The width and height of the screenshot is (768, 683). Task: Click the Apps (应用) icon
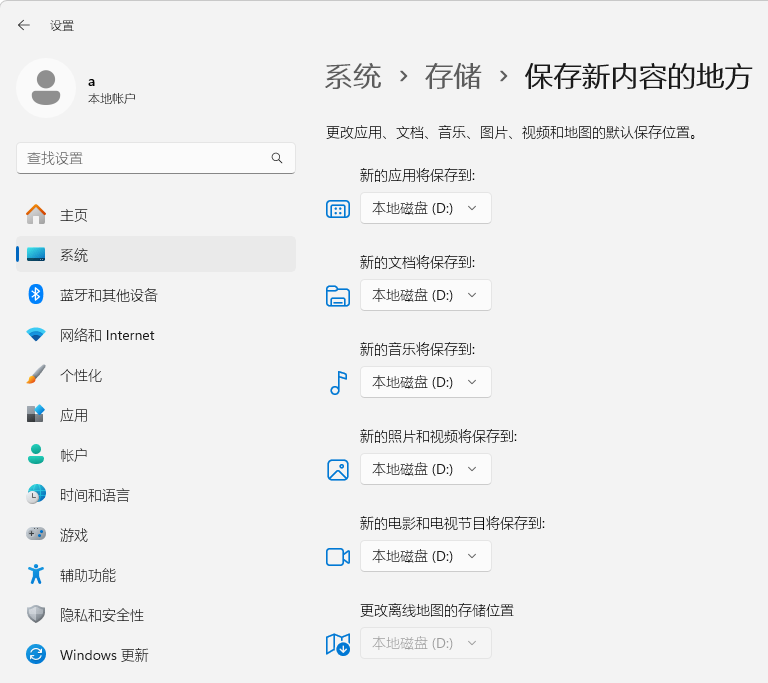click(36, 415)
